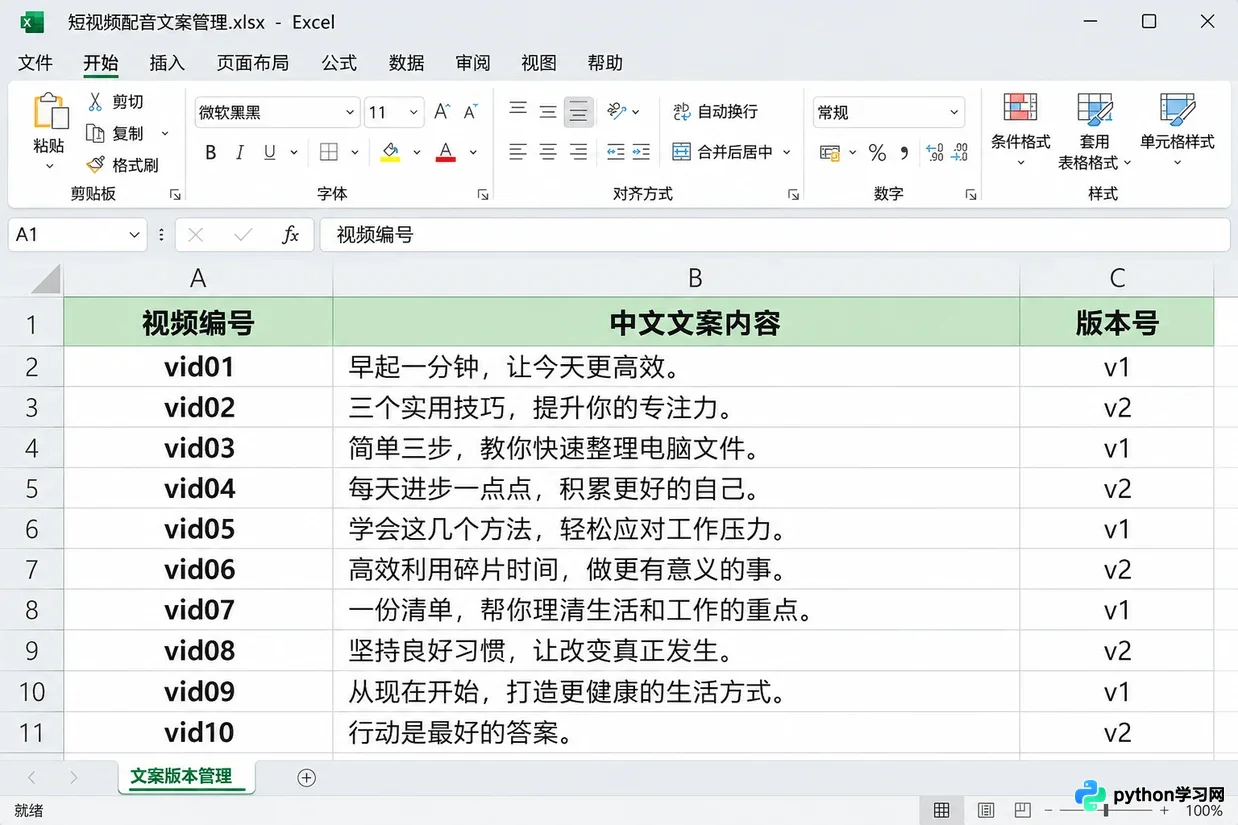Viewport: 1238px width, 825px height.
Task: Click the Name Box A1
Action: coord(77,235)
